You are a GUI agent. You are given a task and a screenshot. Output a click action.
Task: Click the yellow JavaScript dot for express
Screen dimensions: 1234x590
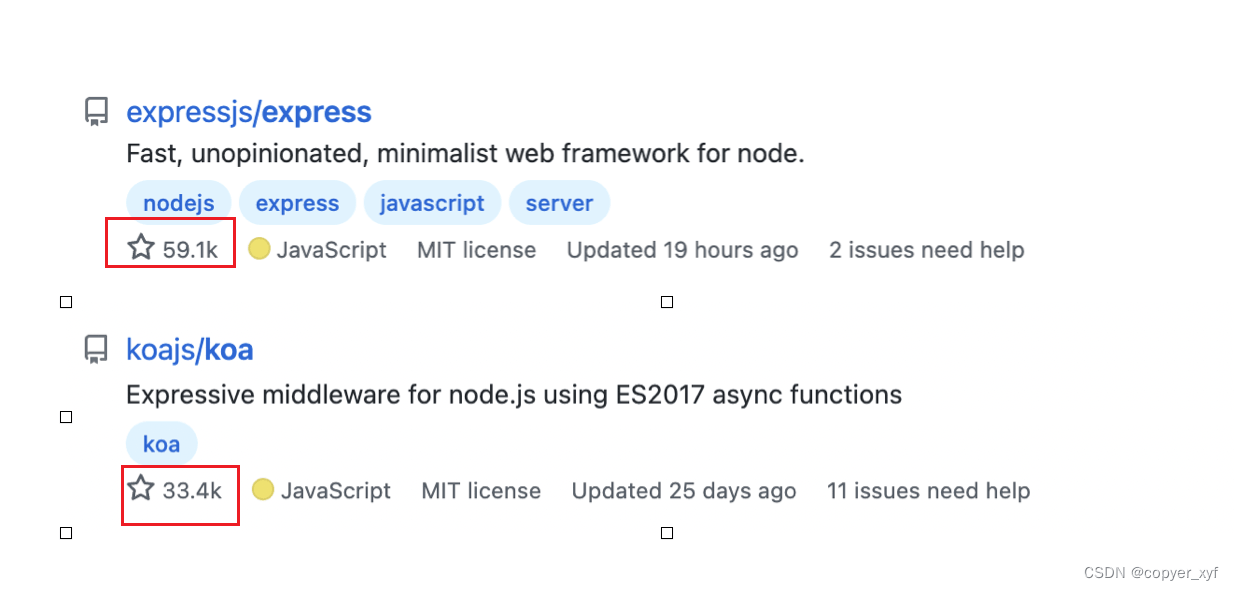[x=259, y=249]
